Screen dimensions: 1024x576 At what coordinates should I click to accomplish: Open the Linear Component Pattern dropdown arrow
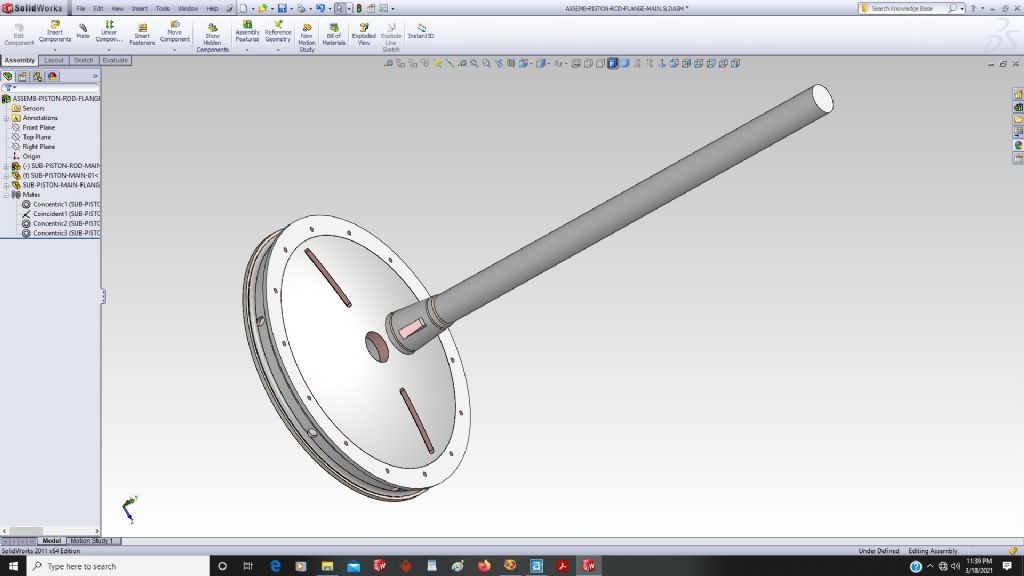coord(109,49)
